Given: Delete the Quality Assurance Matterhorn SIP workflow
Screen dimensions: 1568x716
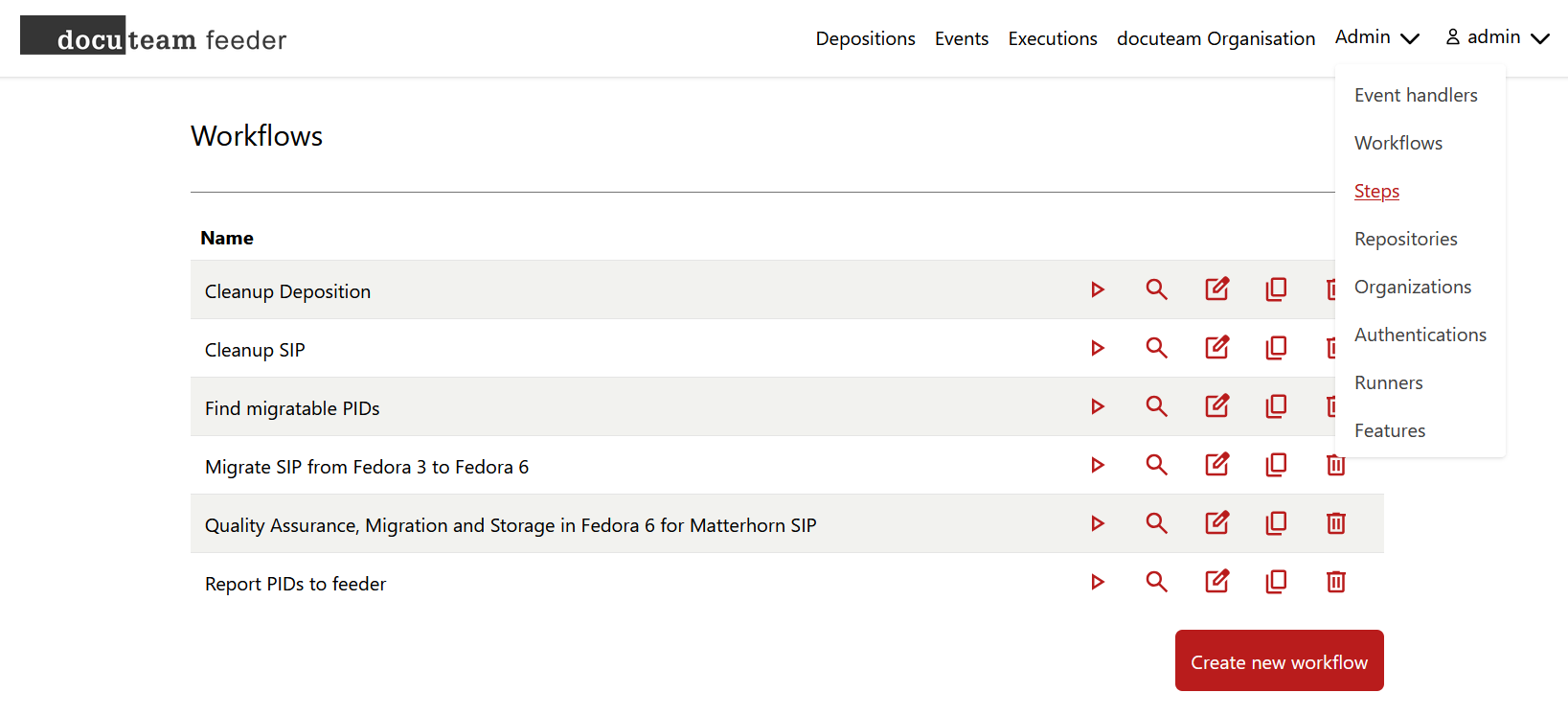Looking at the screenshot, I should point(1336,523).
